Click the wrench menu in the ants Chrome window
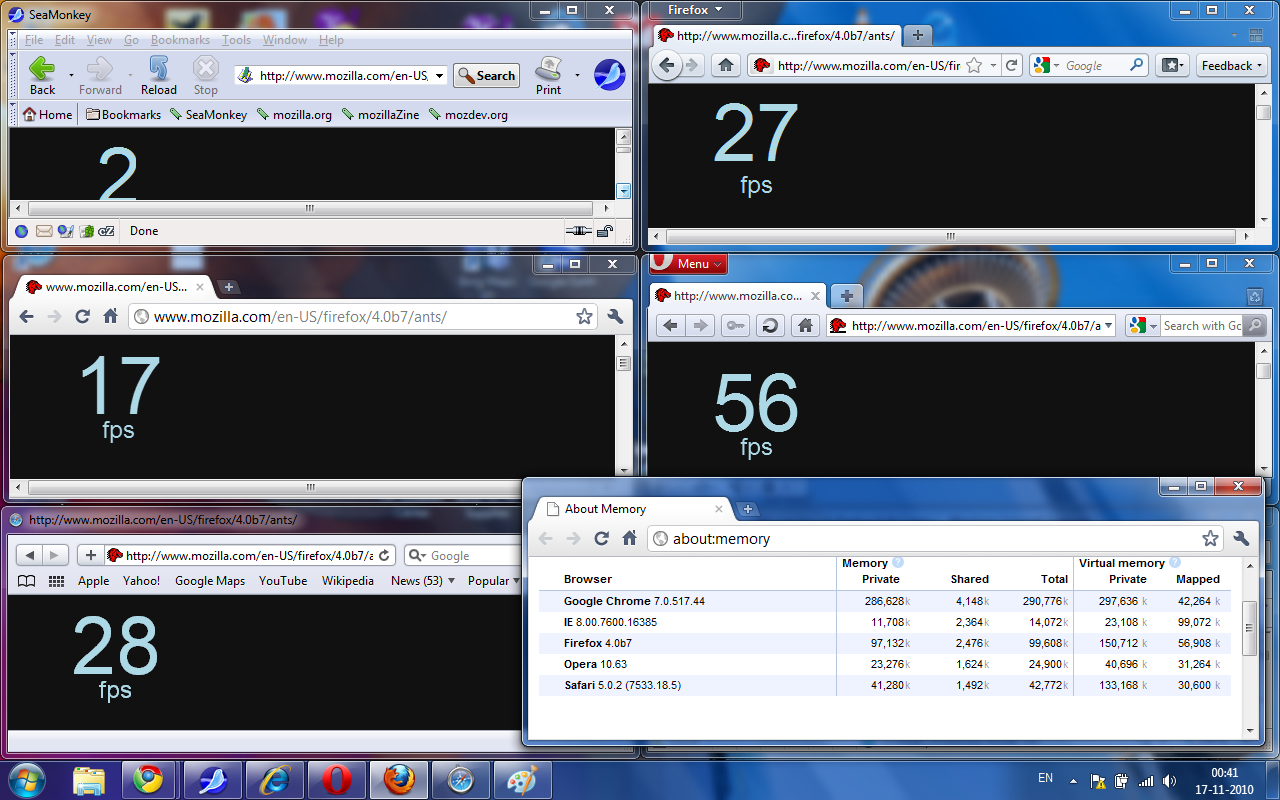The height and width of the screenshot is (800, 1280). click(x=615, y=317)
